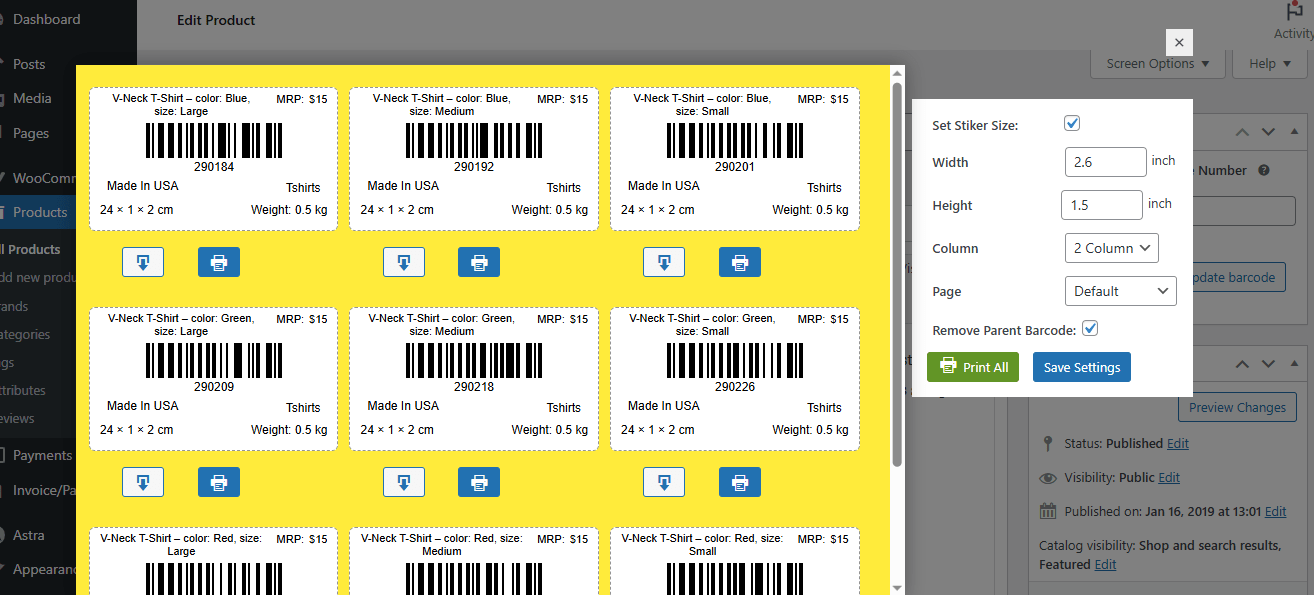Screen dimensions: 1314x595
Task: Open the Media library from the sidebar
Action: pos(31,98)
